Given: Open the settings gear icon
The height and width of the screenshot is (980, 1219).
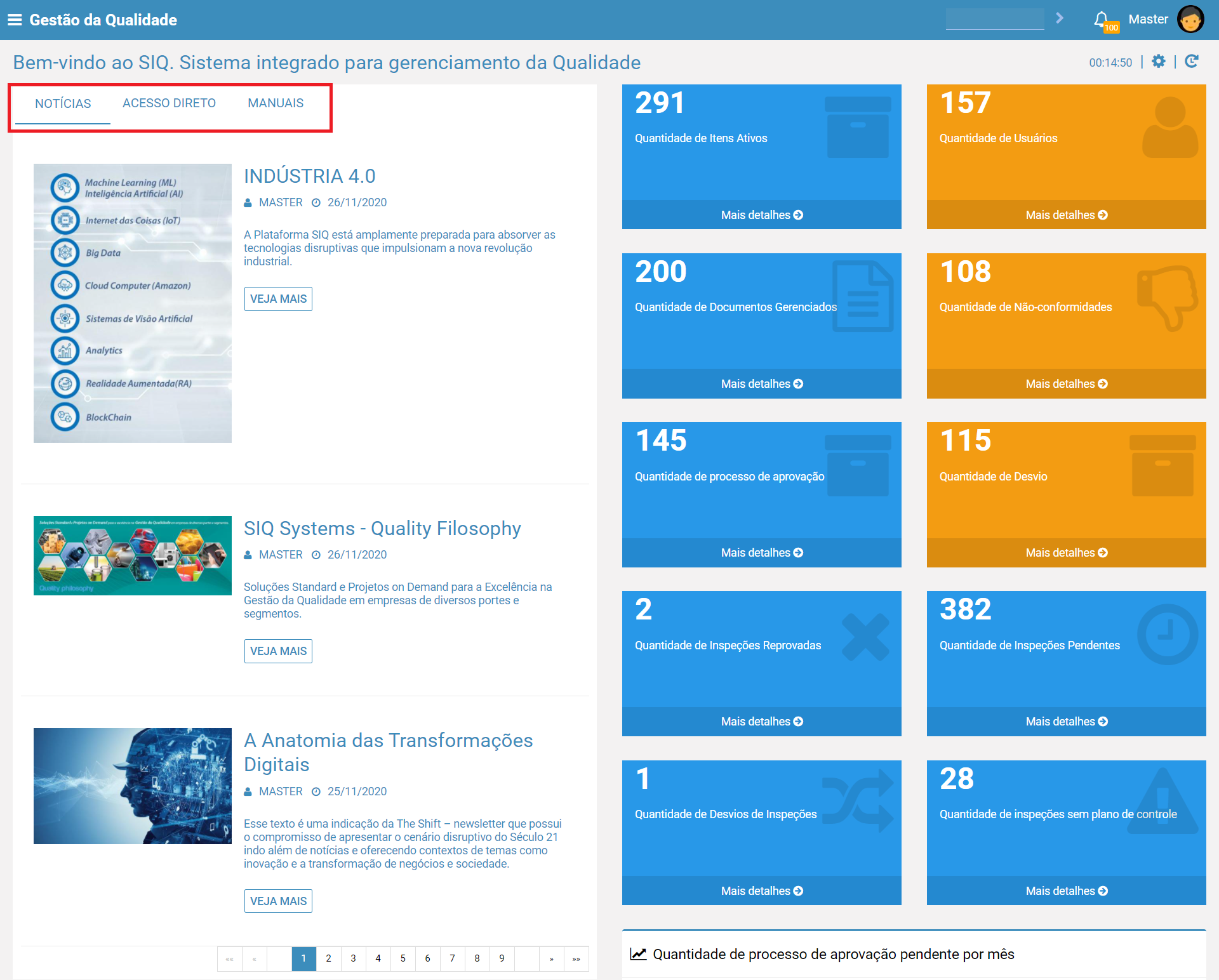Looking at the screenshot, I should pyautogui.click(x=1159, y=62).
